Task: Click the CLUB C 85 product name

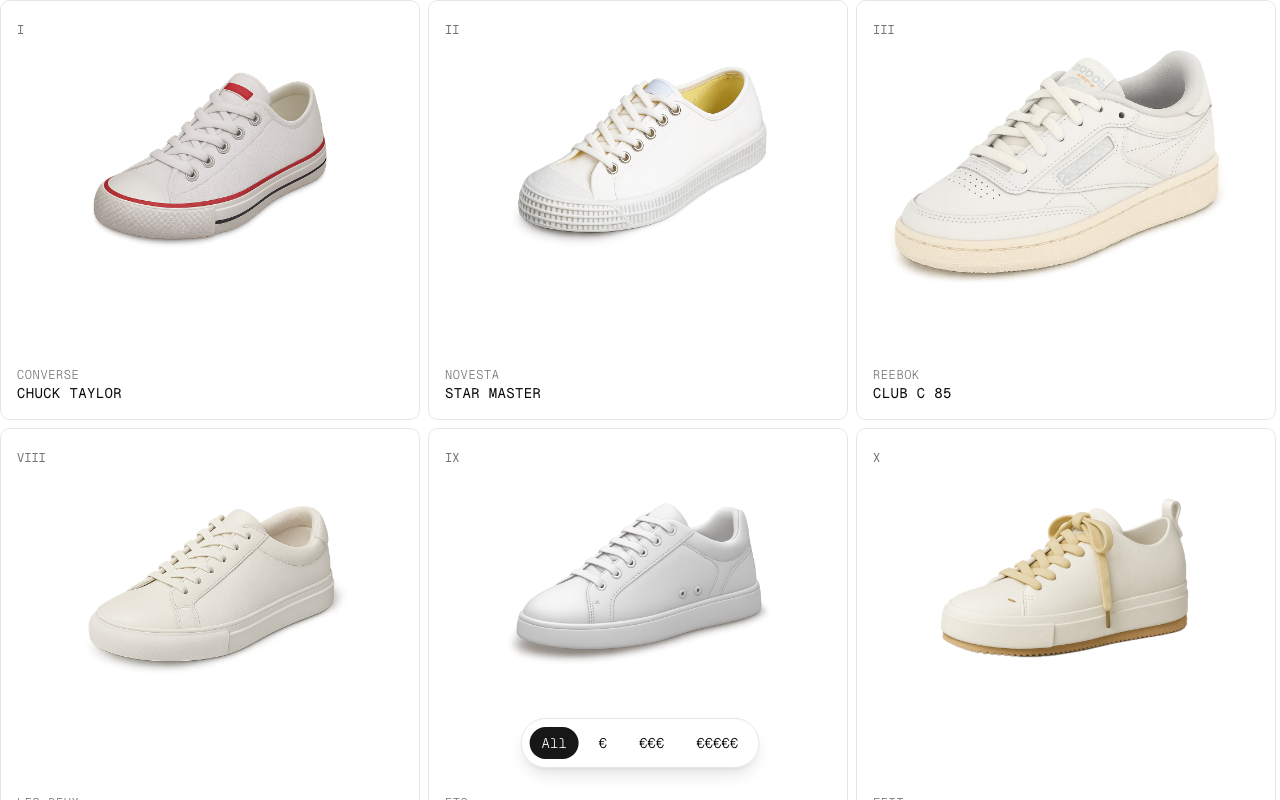Action: (912, 394)
